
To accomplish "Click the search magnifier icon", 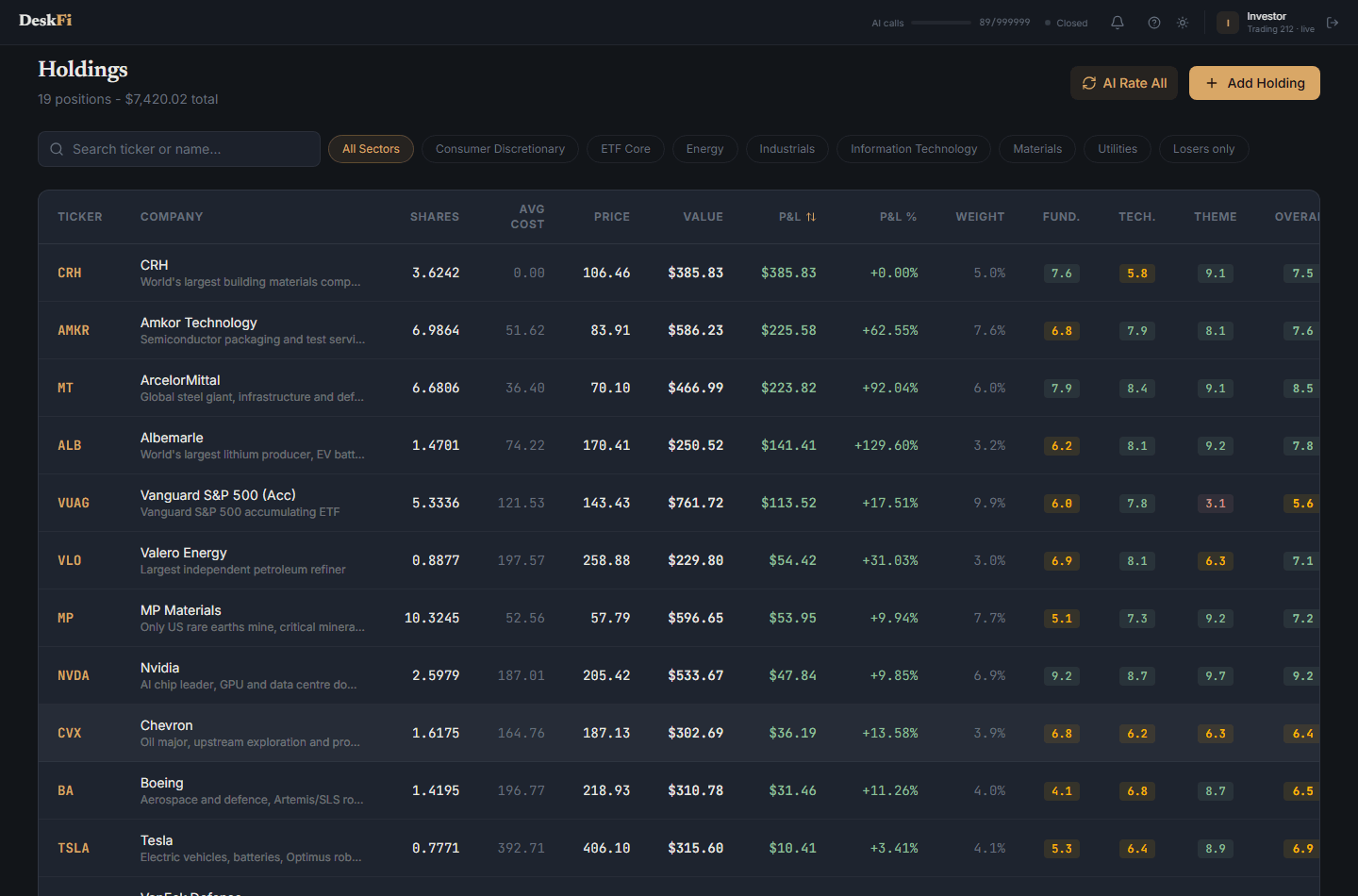I will (57, 149).
